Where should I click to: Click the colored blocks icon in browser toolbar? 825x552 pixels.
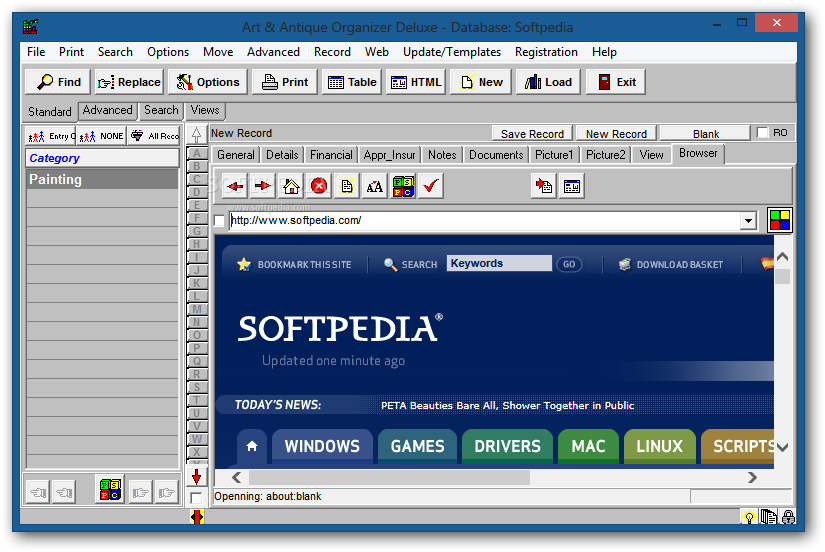coord(403,186)
